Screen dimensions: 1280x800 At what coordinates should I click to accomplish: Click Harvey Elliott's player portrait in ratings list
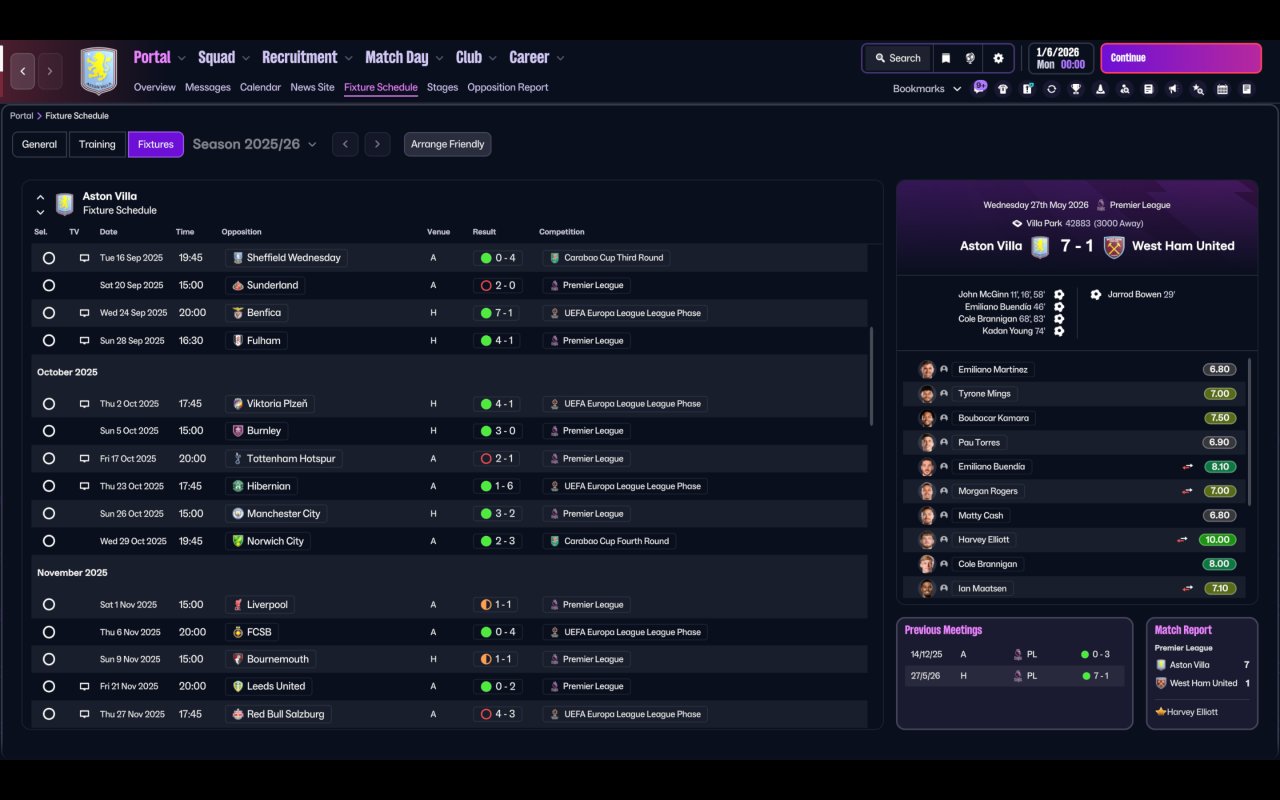pyautogui.click(x=927, y=540)
